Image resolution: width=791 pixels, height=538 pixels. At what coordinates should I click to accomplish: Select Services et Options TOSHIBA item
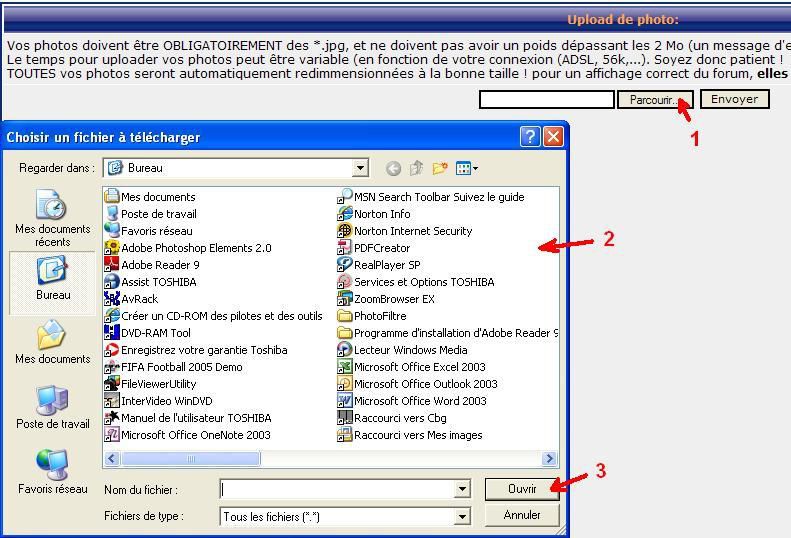(416, 282)
